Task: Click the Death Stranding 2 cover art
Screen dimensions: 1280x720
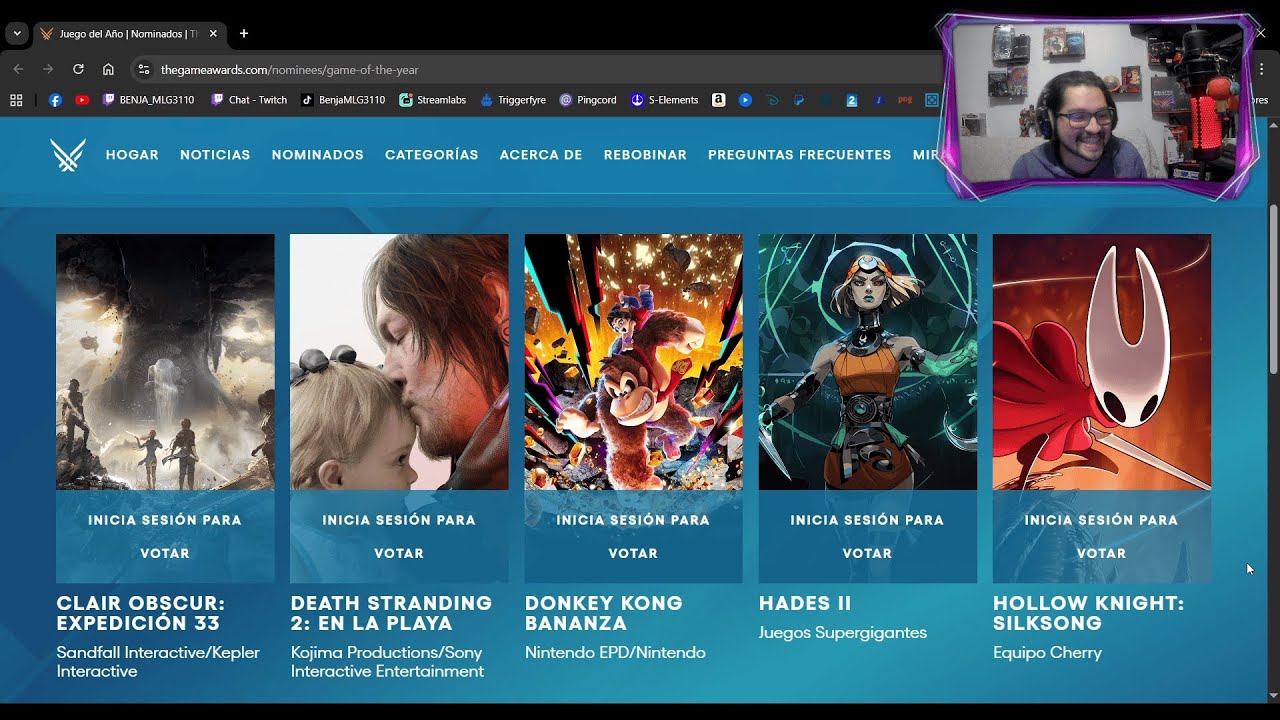Action: pyautogui.click(x=399, y=362)
